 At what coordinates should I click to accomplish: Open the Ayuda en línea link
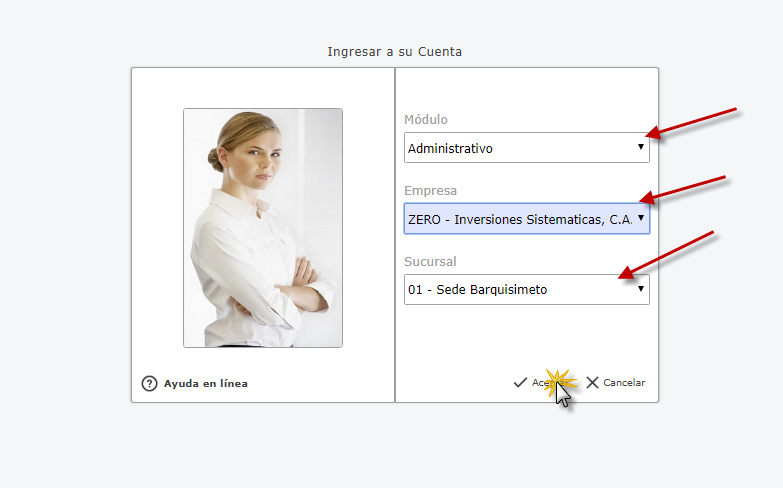coord(206,383)
